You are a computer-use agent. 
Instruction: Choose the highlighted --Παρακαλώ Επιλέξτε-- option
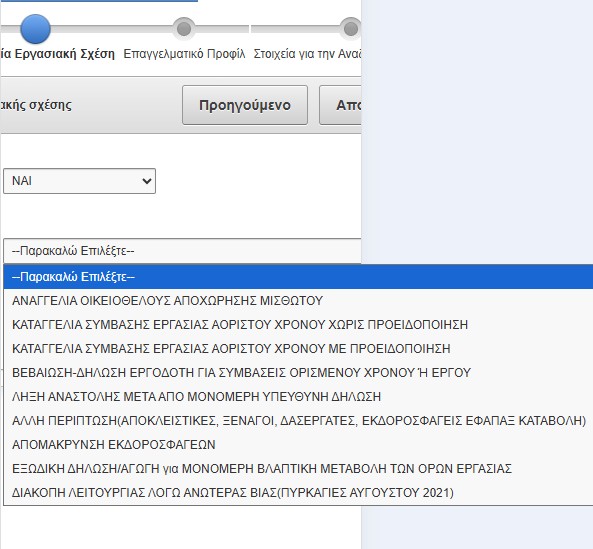pos(298,277)
